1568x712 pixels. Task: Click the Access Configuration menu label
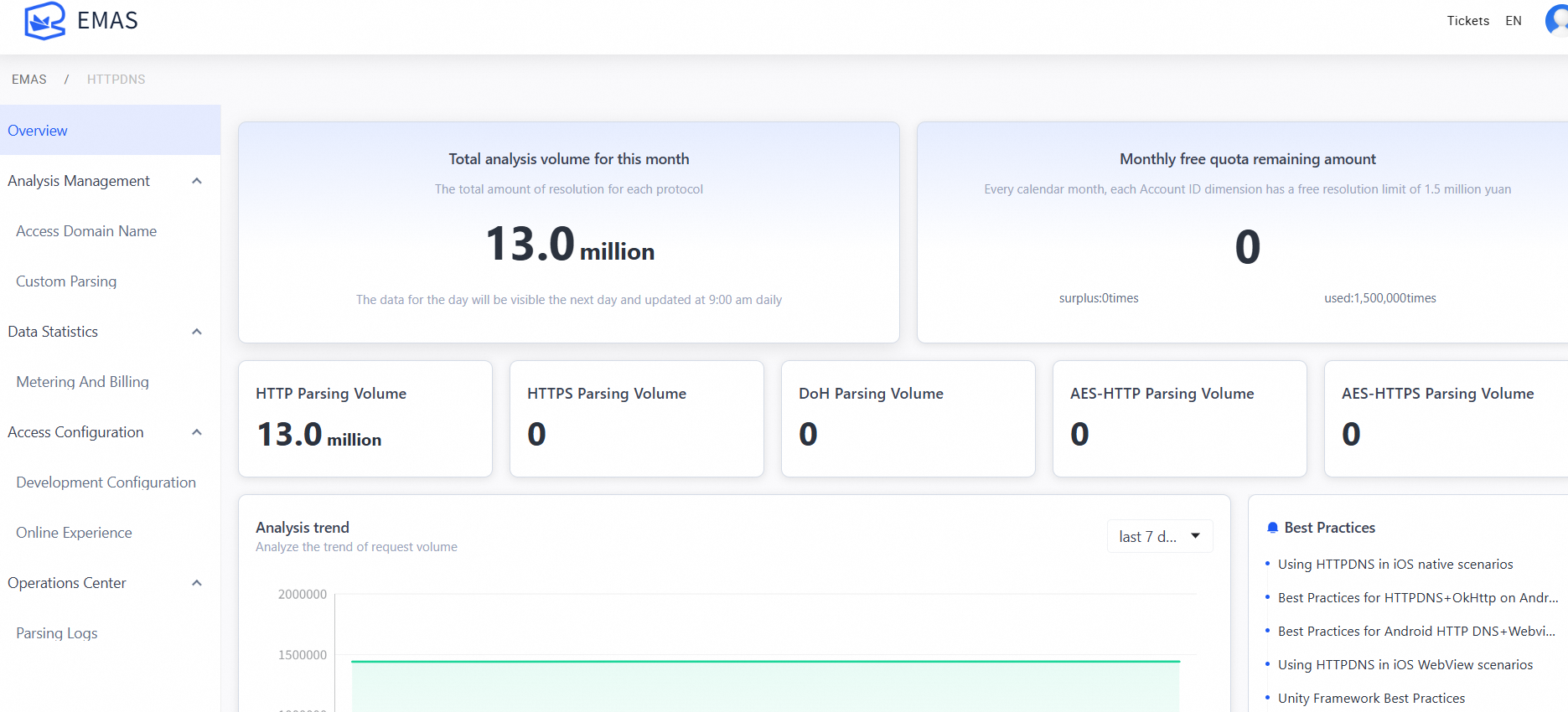[75, 432]
